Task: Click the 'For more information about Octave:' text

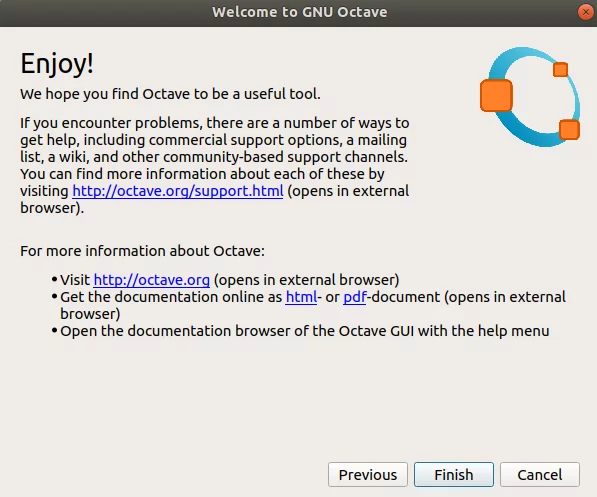Action: (142, 251)
